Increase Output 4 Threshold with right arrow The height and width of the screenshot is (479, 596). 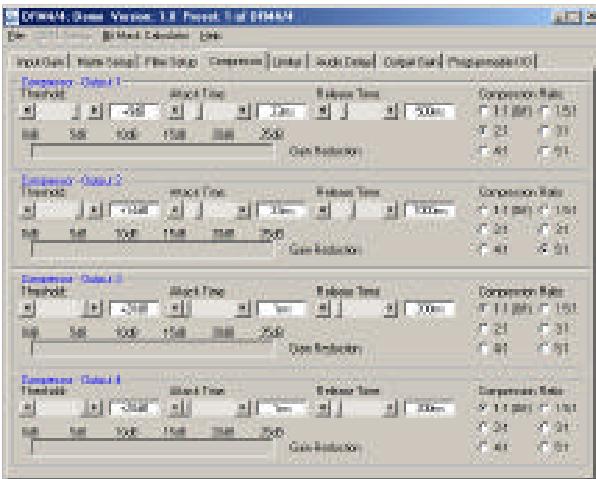[95, 408]
